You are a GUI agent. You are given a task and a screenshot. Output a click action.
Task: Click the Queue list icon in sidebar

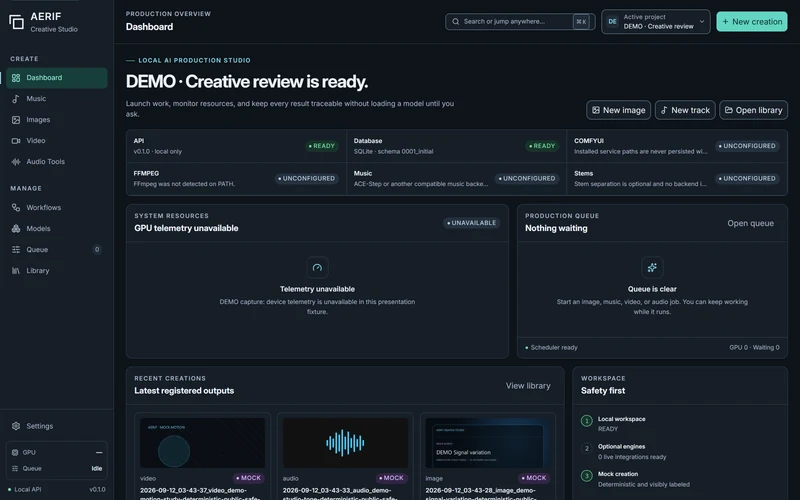coord(16,249)
